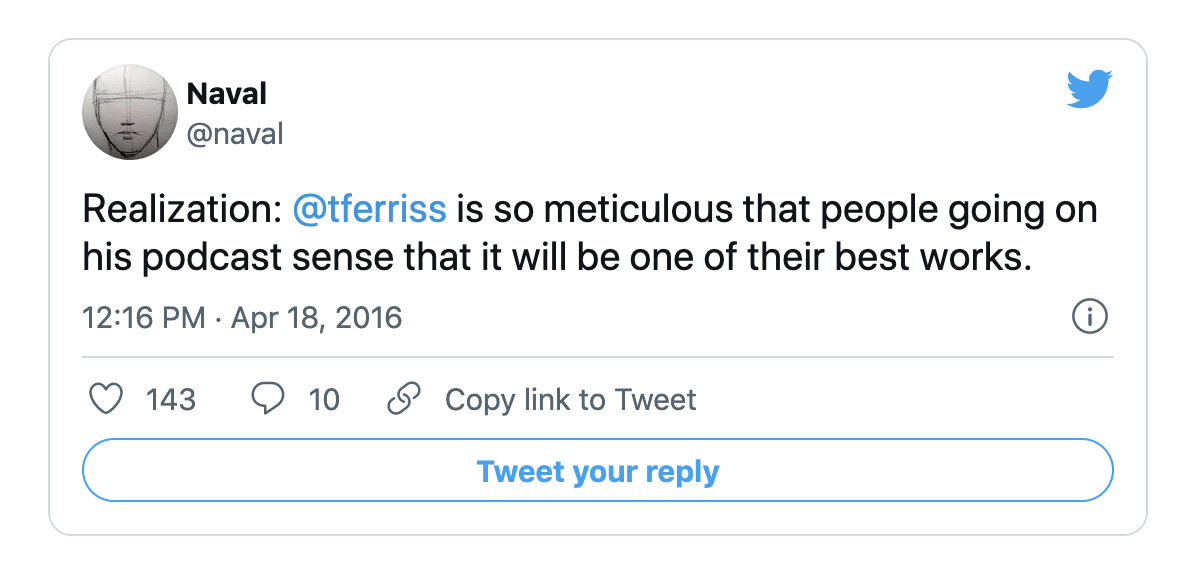Click the chain link icon
This screenshot has width=1204, height=582.
403,400
